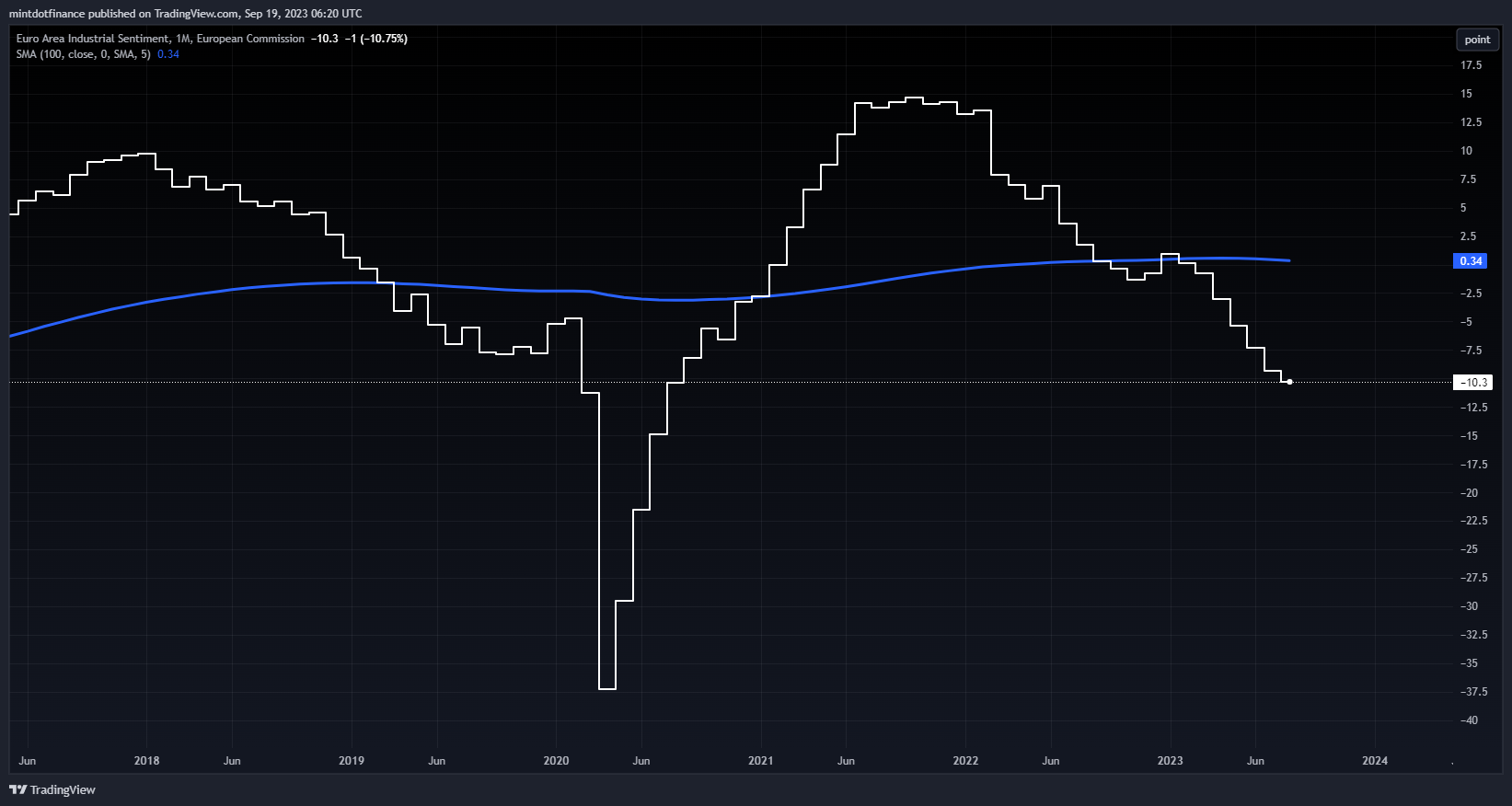Click the 2022 label on time axis
Image resolution: width=1512 pixels, height=806 pixels.
click(965, 761)
